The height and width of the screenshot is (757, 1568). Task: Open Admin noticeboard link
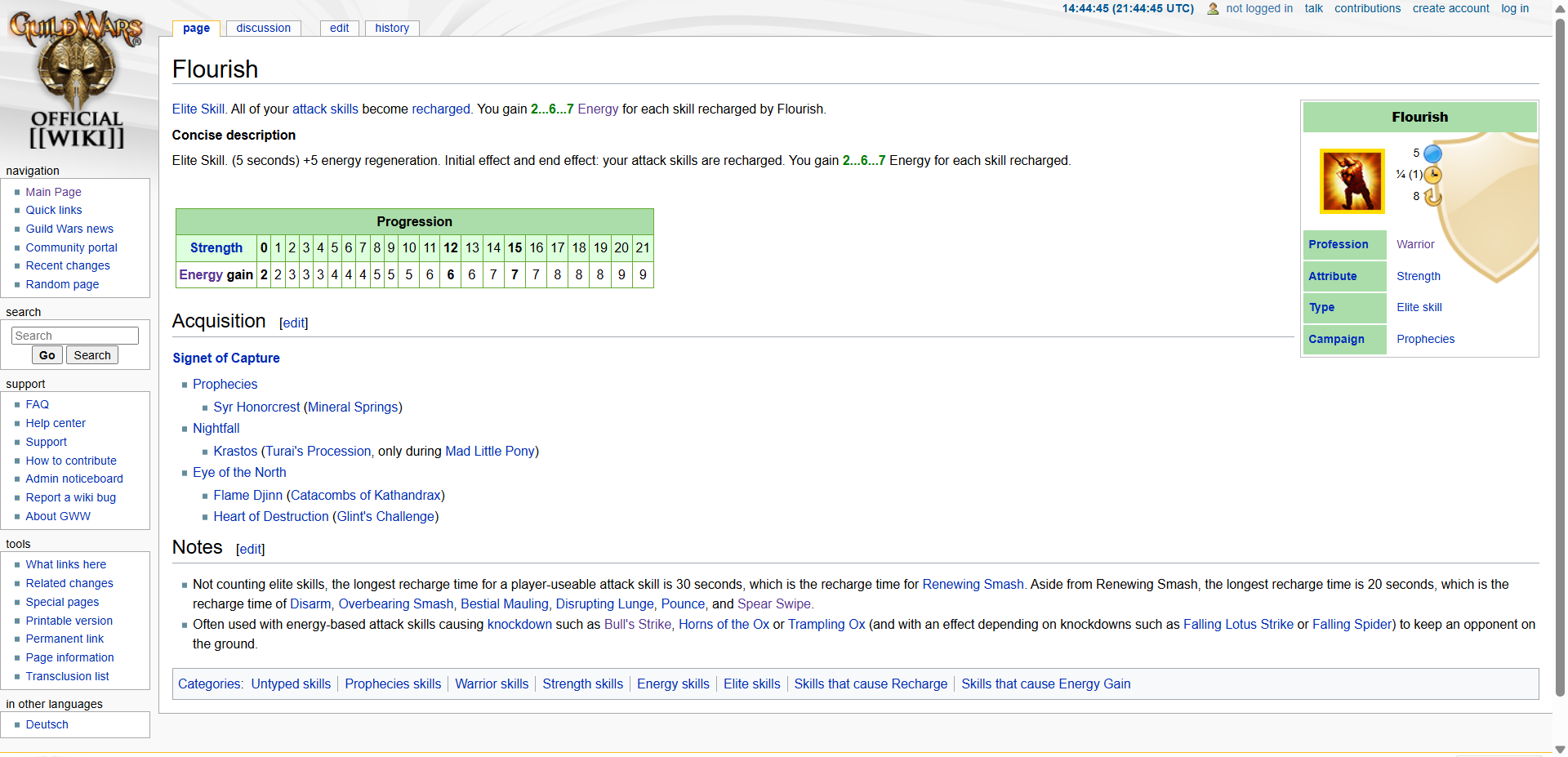pyautogui.click(x=74, y=479)
